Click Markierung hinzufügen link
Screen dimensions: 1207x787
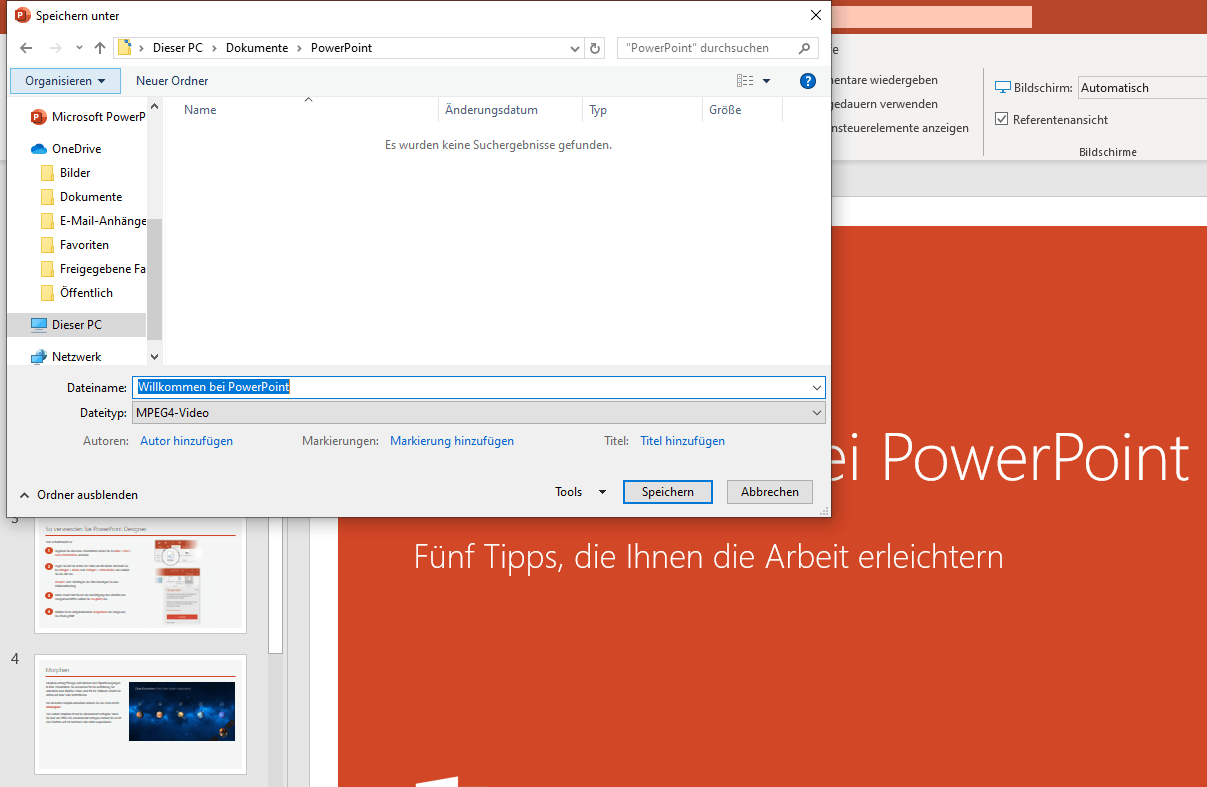(x=452, y=441)
